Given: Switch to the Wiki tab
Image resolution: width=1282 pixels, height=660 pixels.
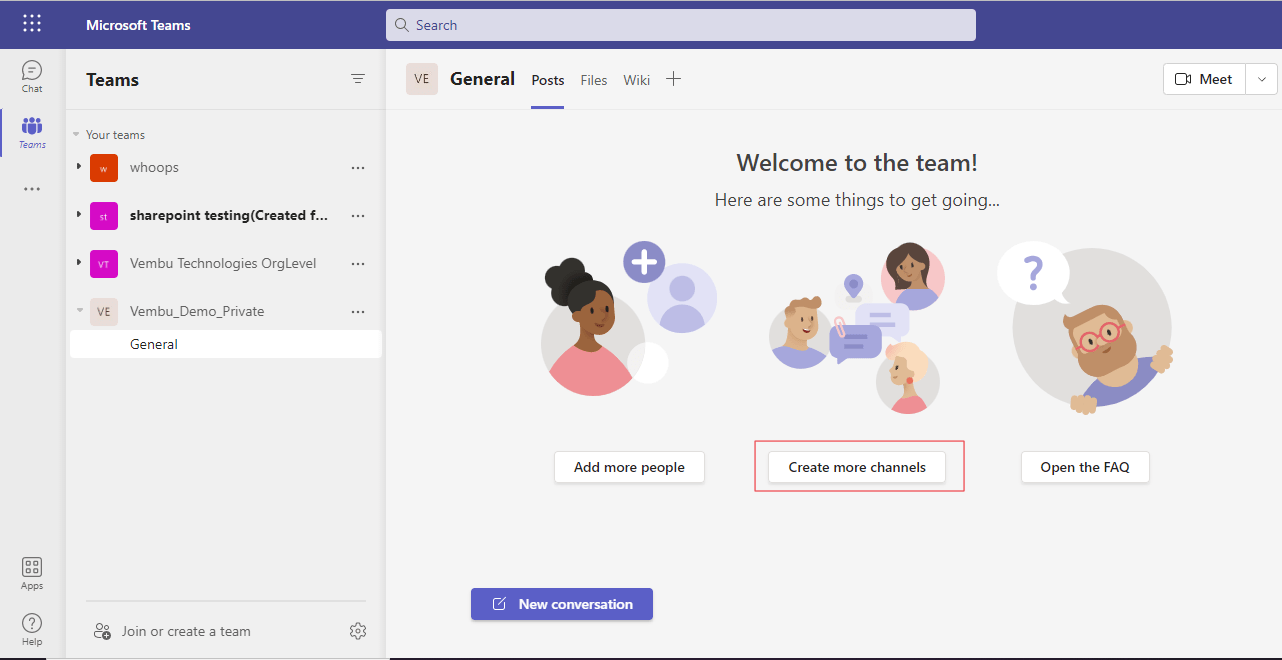Looking at the screenshot, I should [637, 80].
